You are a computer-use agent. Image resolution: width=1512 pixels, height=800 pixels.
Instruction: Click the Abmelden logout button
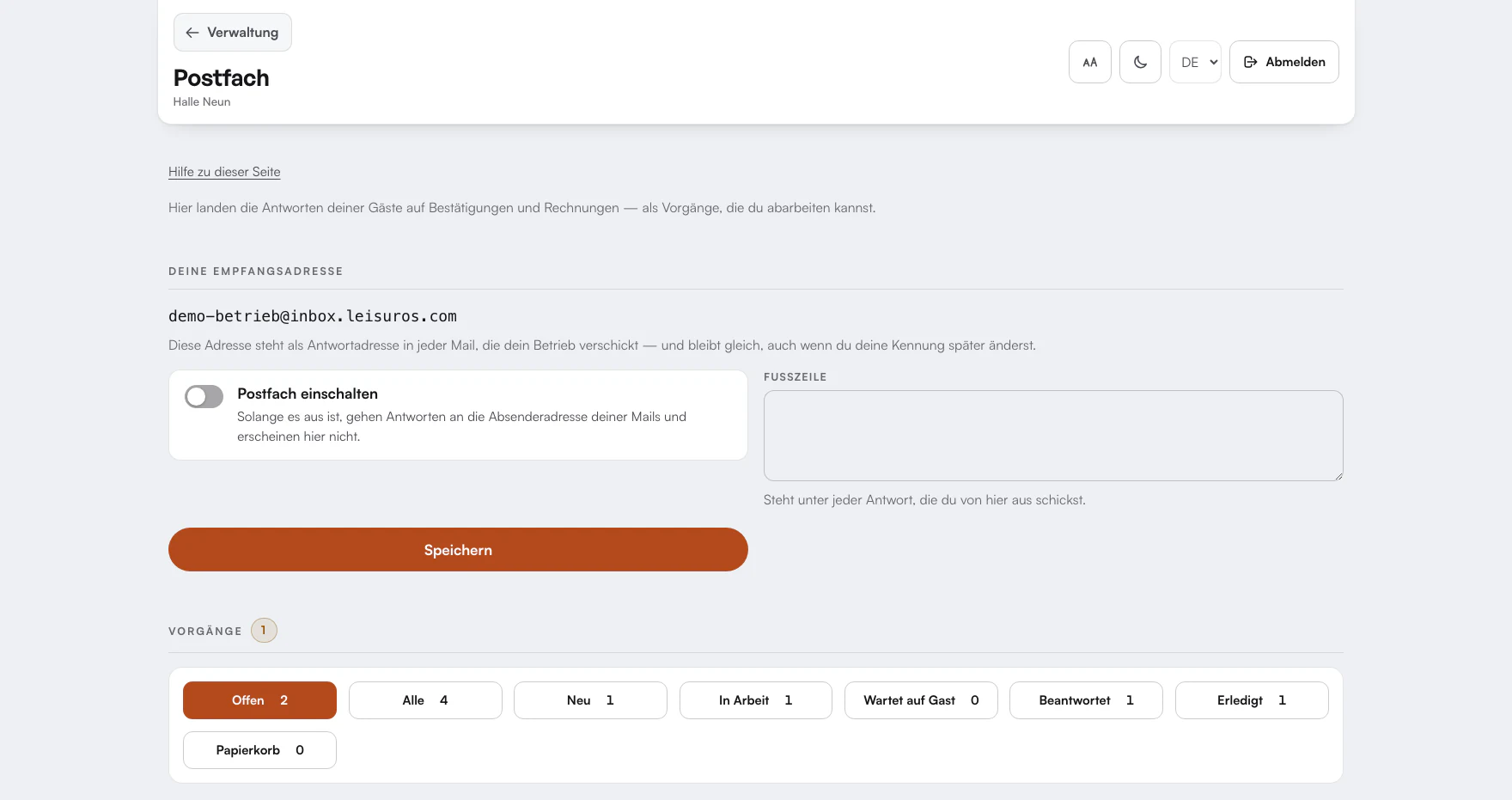[1283, 62]
